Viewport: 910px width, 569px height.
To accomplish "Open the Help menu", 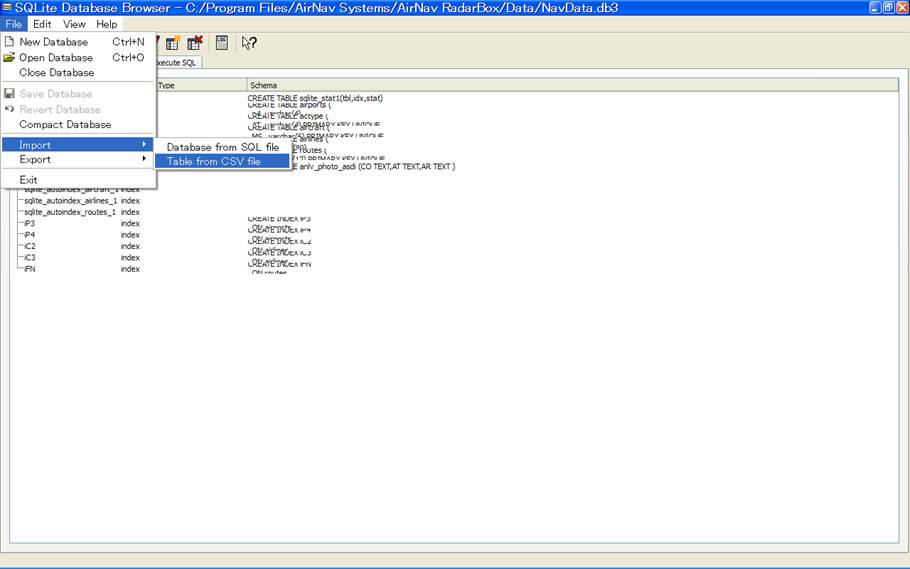I will 107,24.
